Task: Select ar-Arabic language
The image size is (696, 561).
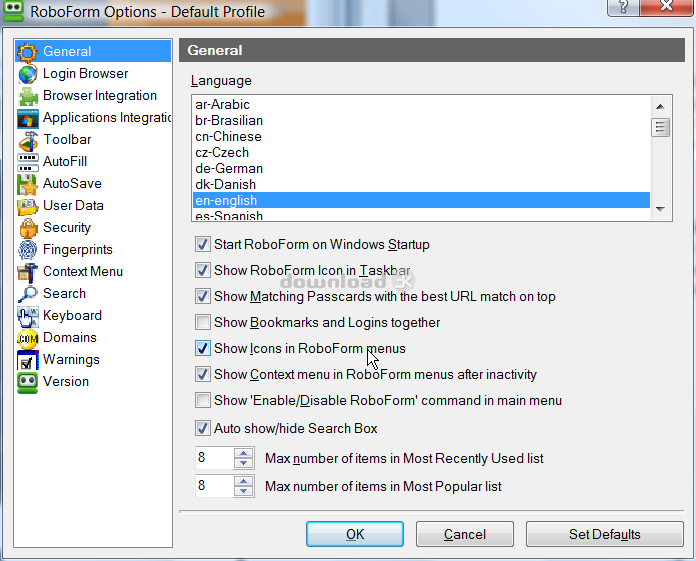Action: point(421,104)
